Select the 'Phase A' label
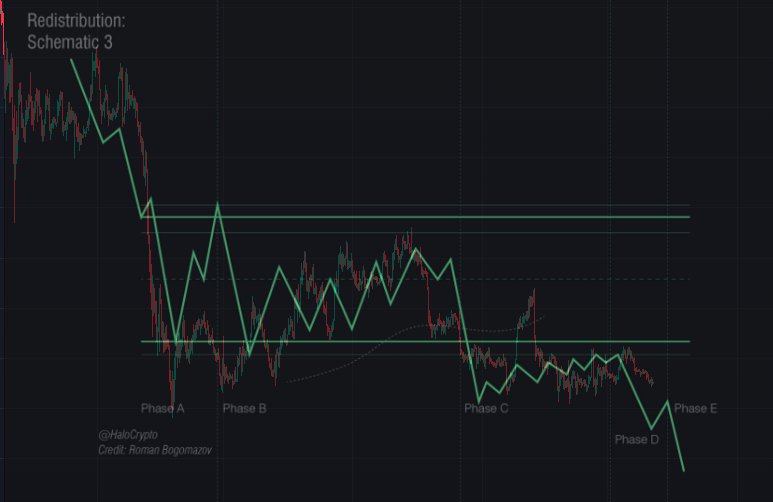Screen dimensions: 773x502 point(163,408)
